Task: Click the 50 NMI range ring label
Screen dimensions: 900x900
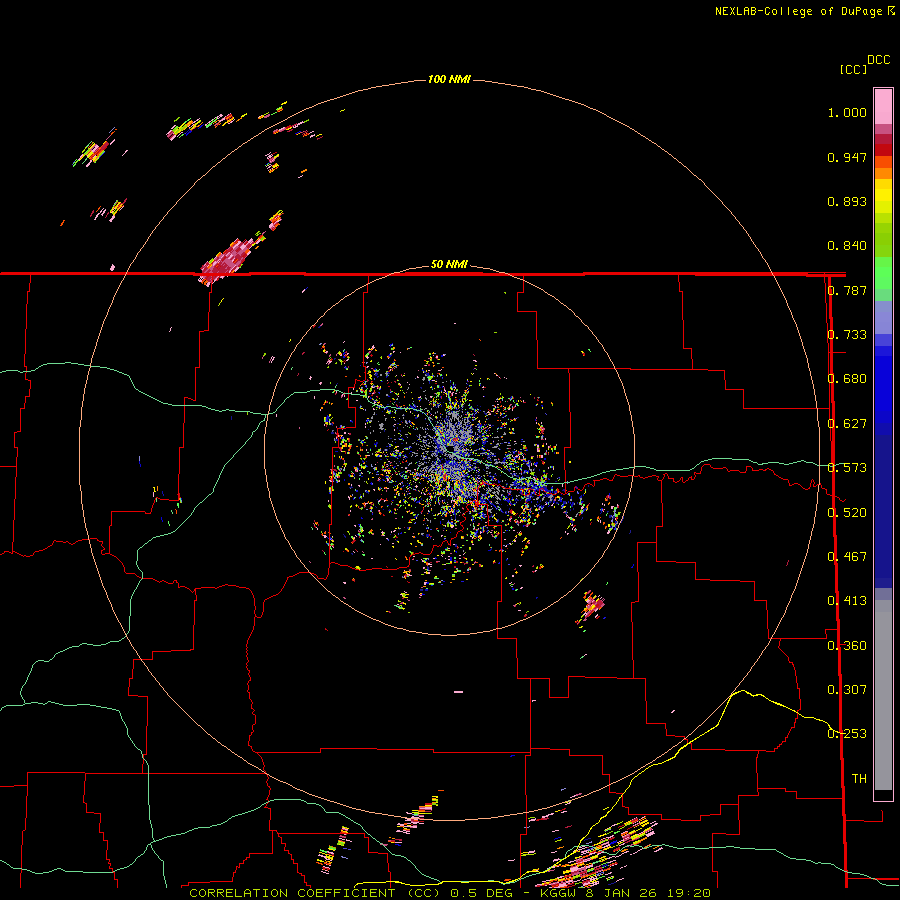Action: pos(449,265)
